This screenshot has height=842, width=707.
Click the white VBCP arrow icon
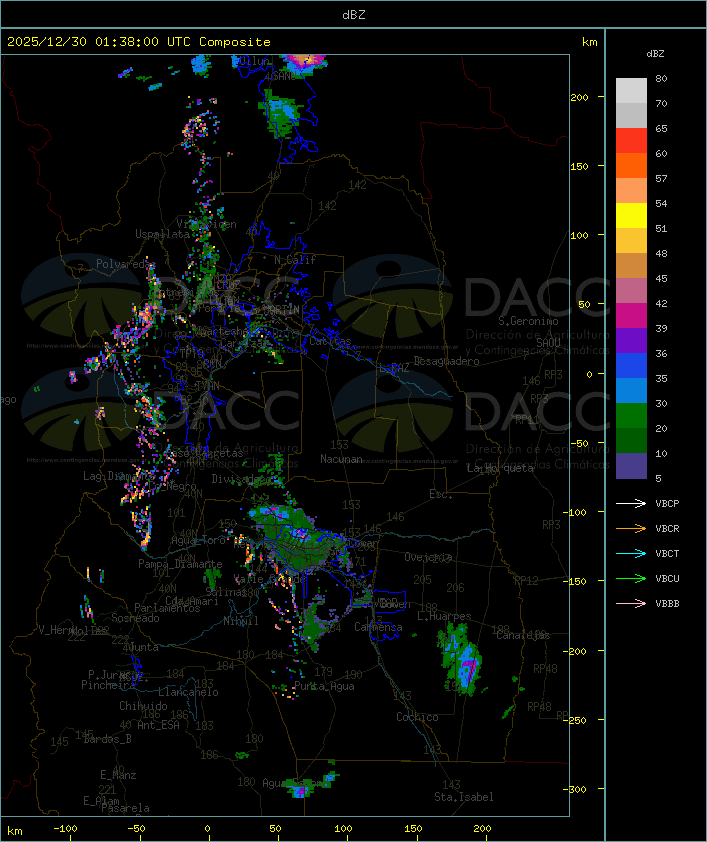(631, 503)
